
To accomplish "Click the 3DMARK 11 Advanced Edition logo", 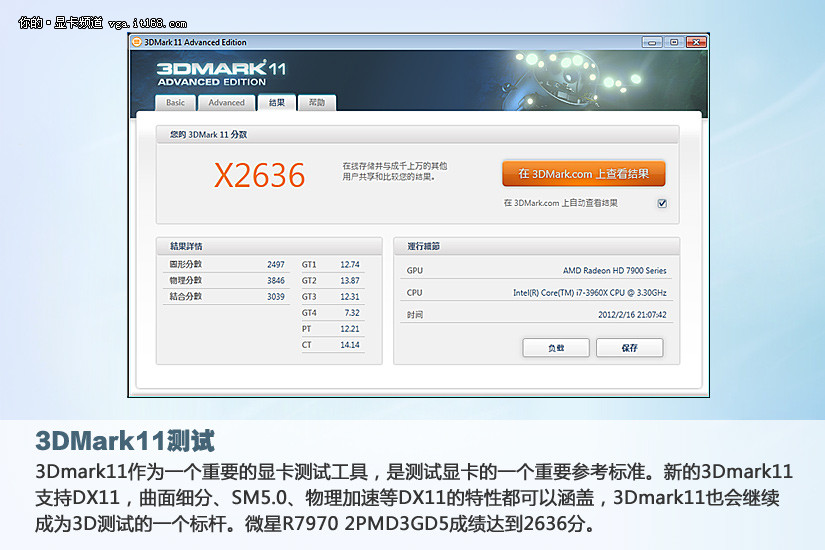I will pyautogui.click(x=221, y=73).
